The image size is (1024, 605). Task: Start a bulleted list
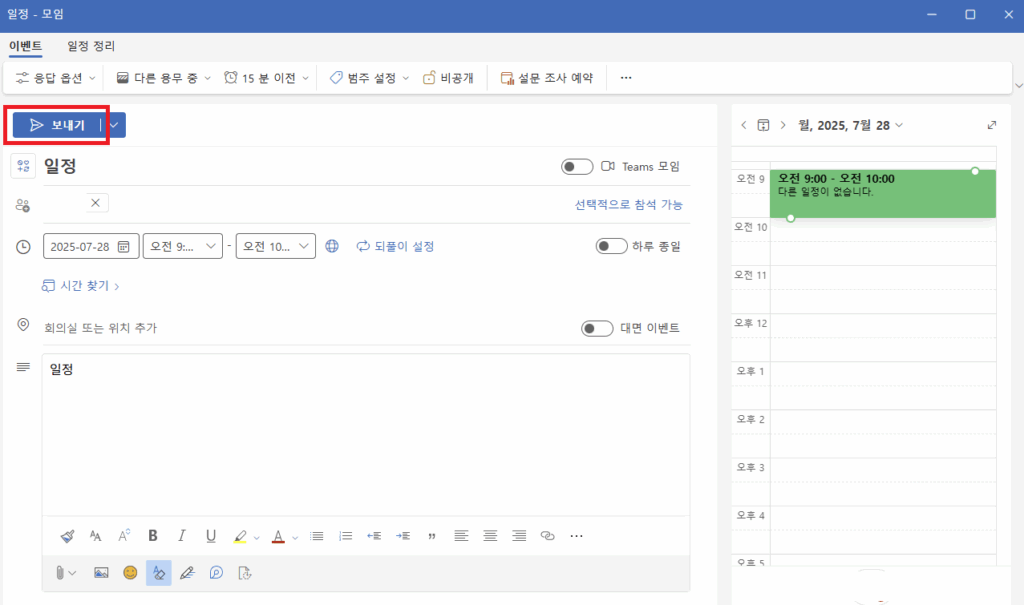coord(316,536)
